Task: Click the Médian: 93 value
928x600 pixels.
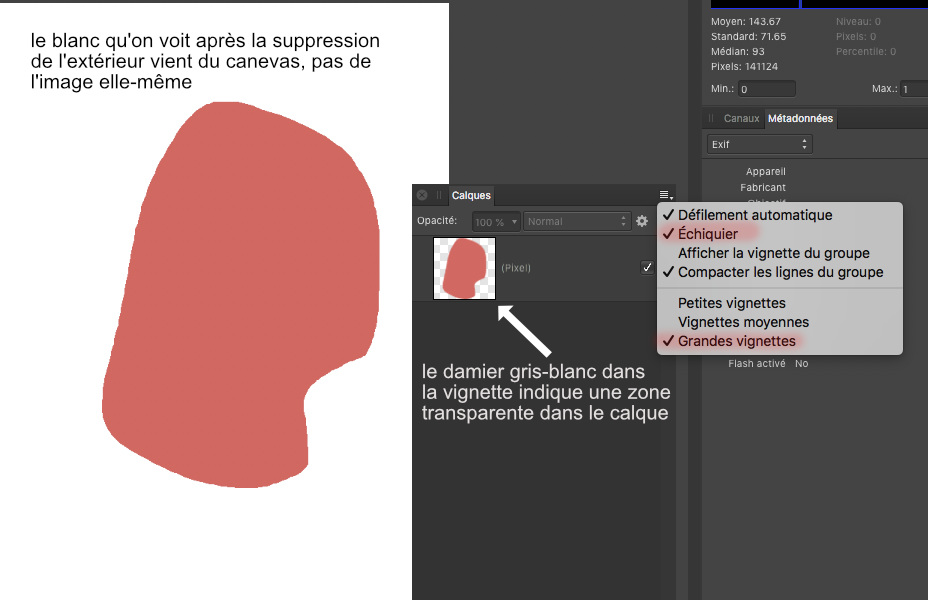Action: [737, 51]
